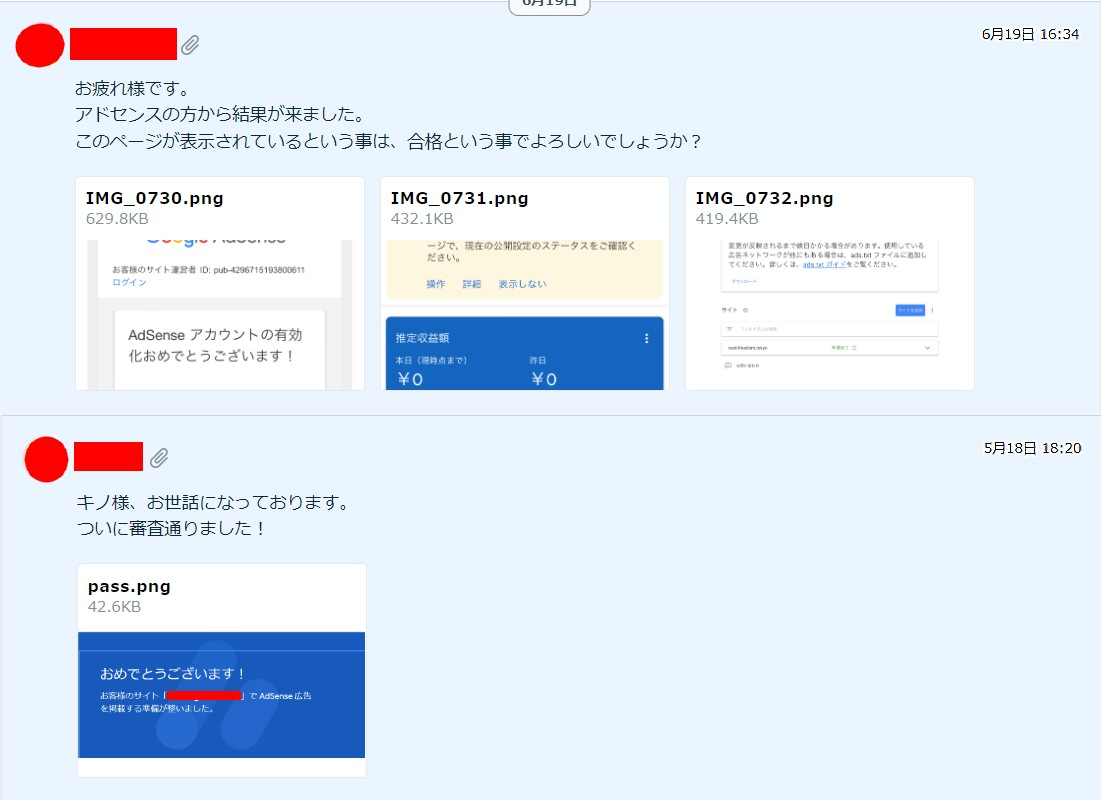
Task: Click the text ついに審査通りました！
Action: (x=171, y=528)
